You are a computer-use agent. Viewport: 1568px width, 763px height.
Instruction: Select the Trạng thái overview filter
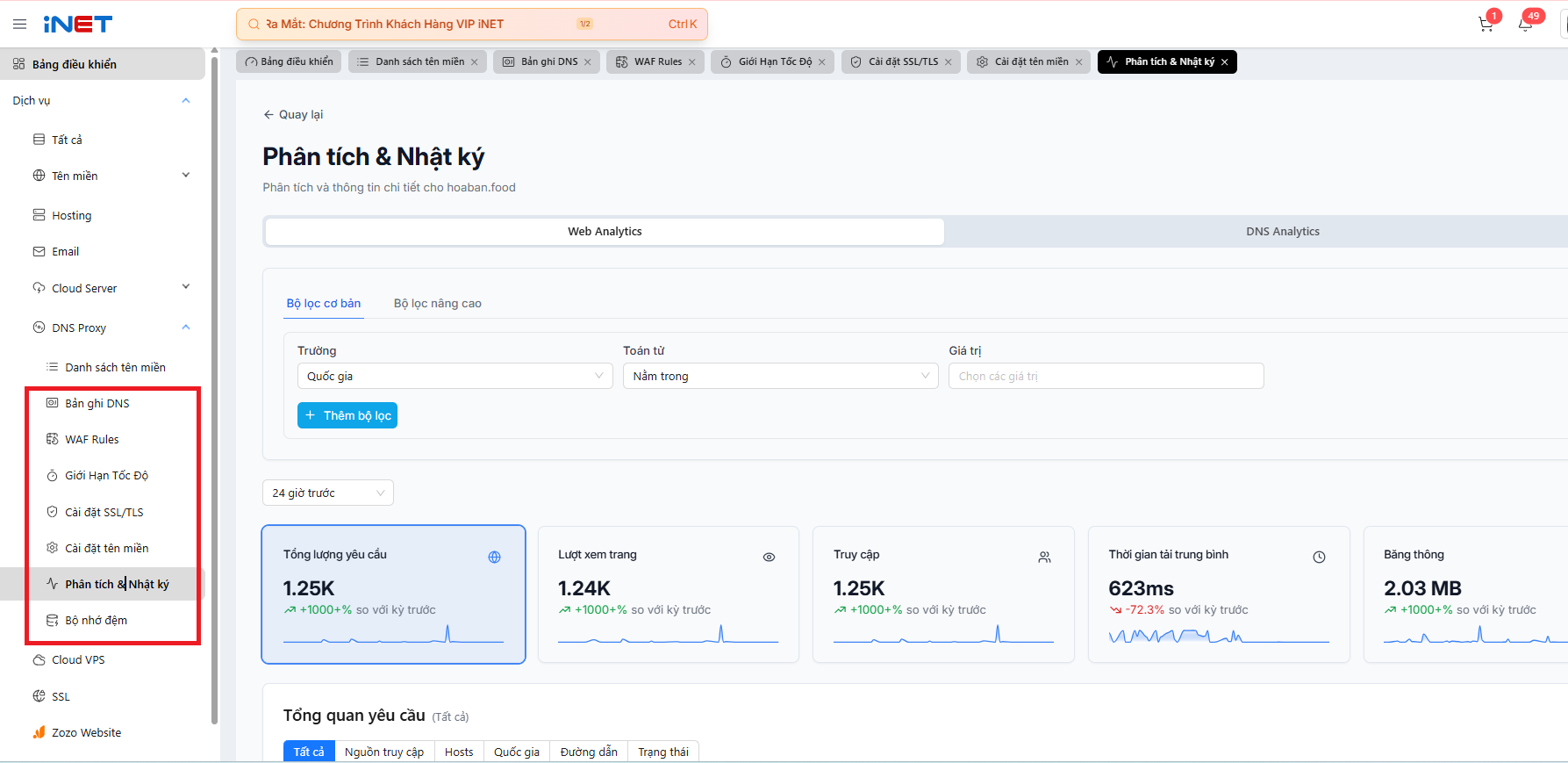click(663, 752)
